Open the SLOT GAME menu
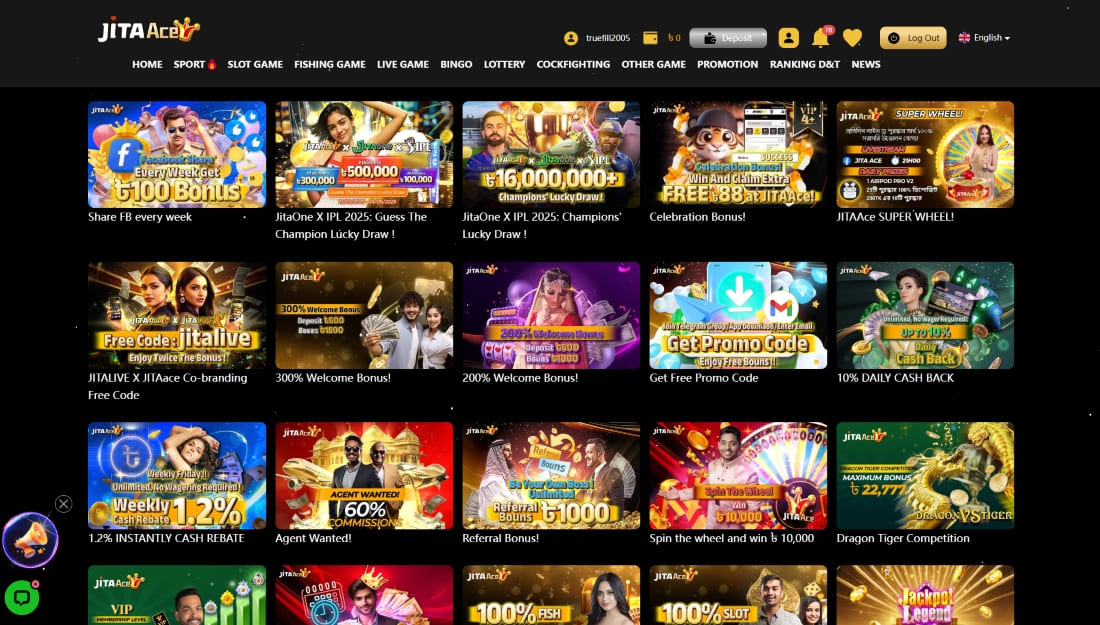This screenshot has width=1100, height=625. (x=255, y=64)
